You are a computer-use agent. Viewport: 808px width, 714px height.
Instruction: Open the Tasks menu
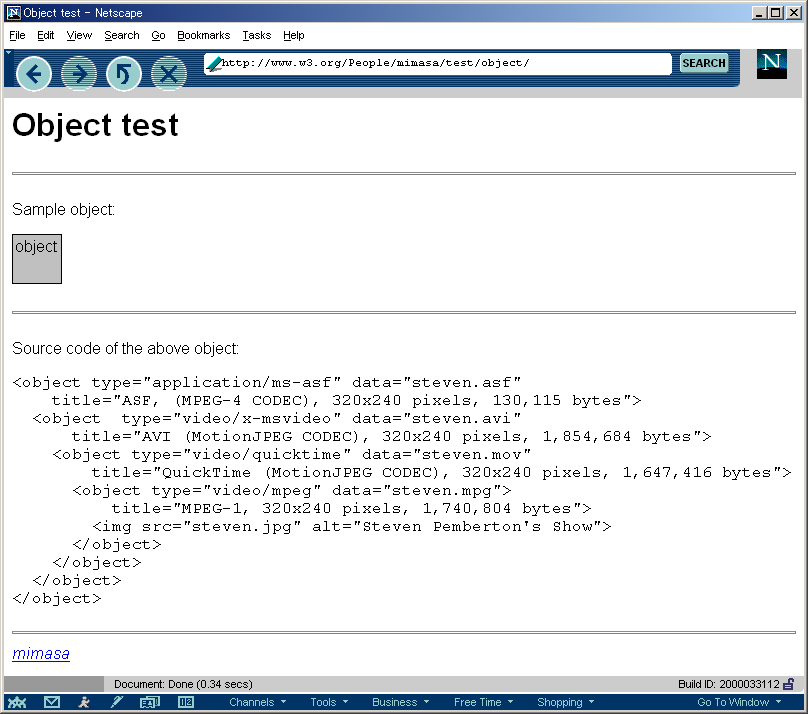(x=256, y=35)
